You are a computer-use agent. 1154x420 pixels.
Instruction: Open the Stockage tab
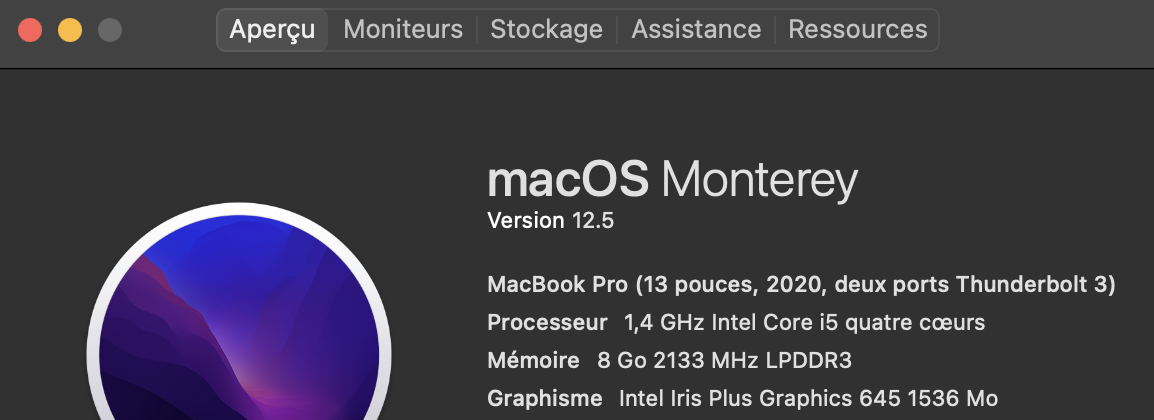[x=546, y=29]
